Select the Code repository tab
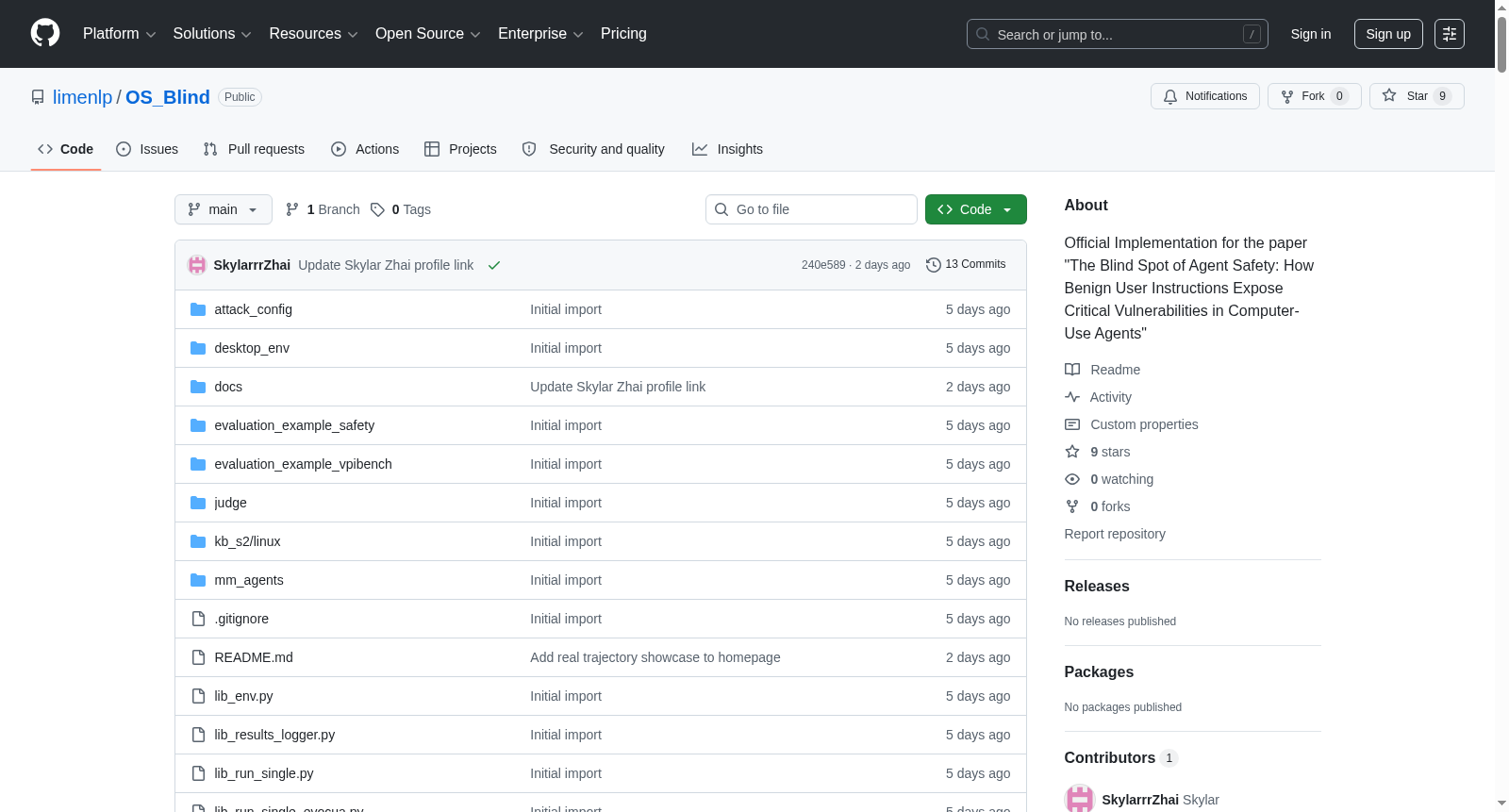Viewport: 1509px width, 812px height. [x=66, y=149]
